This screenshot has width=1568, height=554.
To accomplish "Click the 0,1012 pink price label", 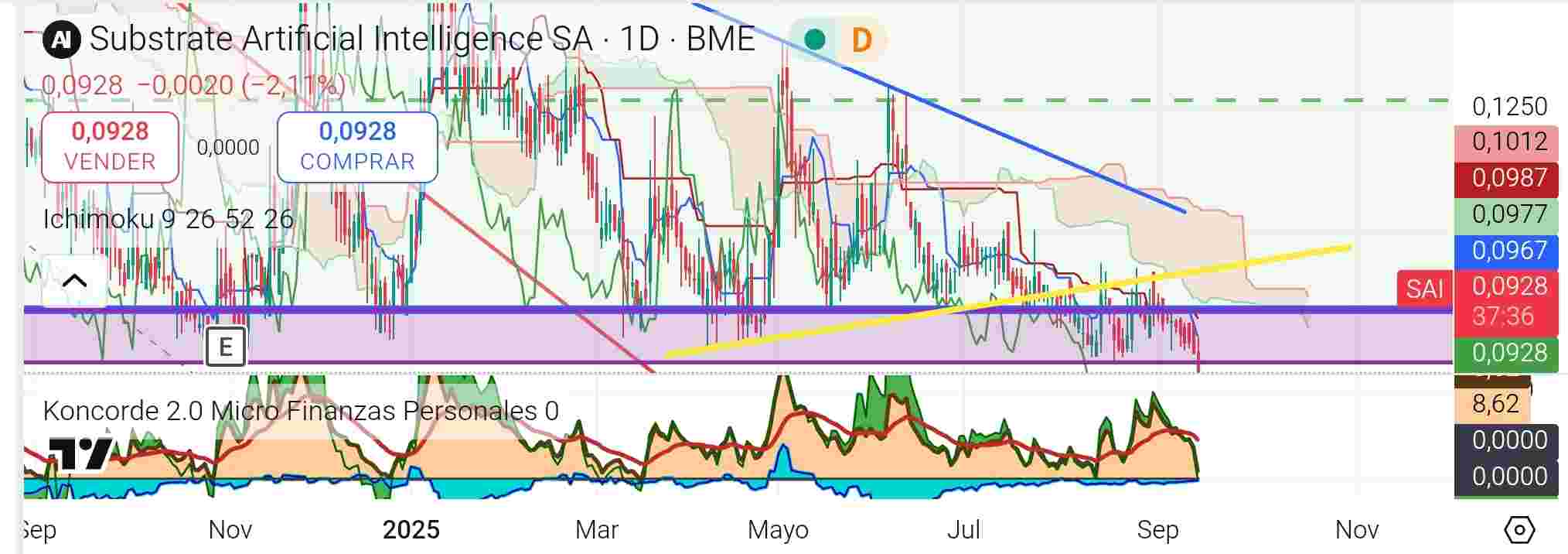I will click(1506, 142).
